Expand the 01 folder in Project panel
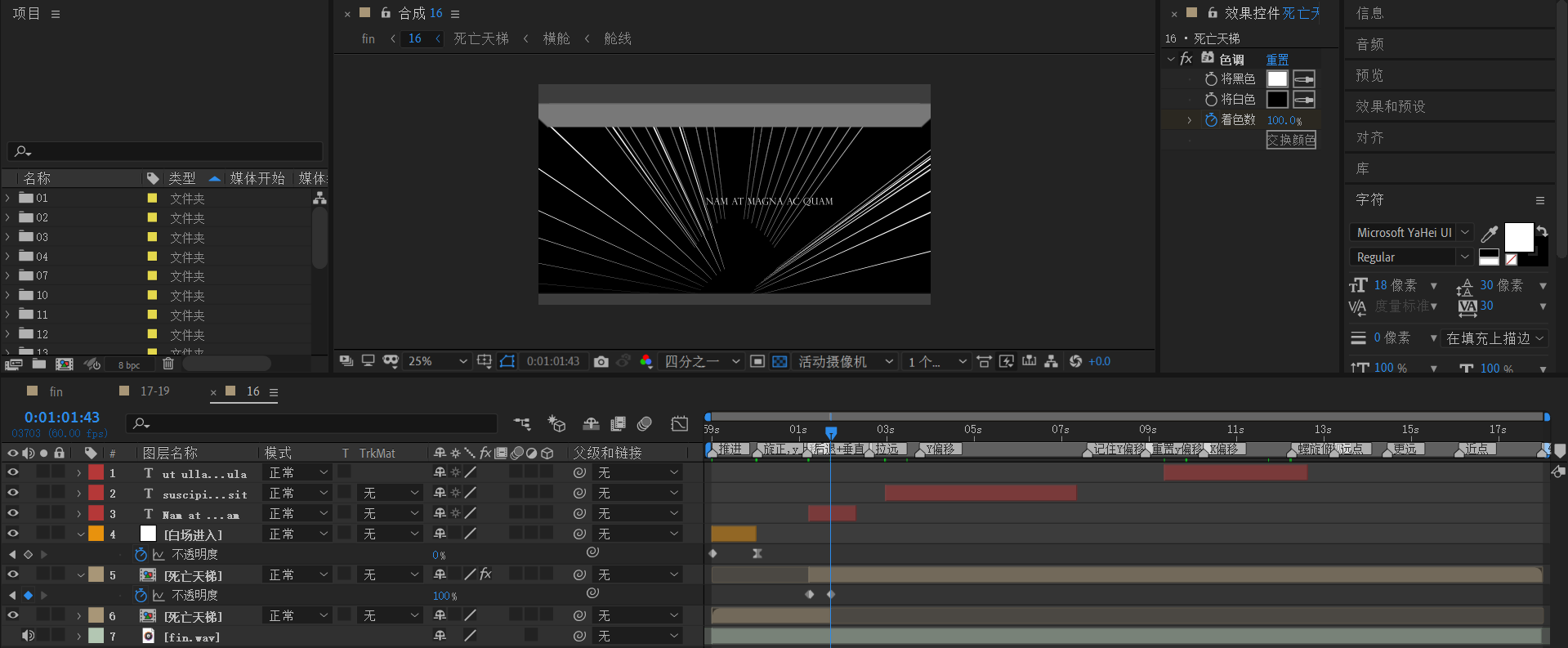1568x648 pixels. point(7,198)
